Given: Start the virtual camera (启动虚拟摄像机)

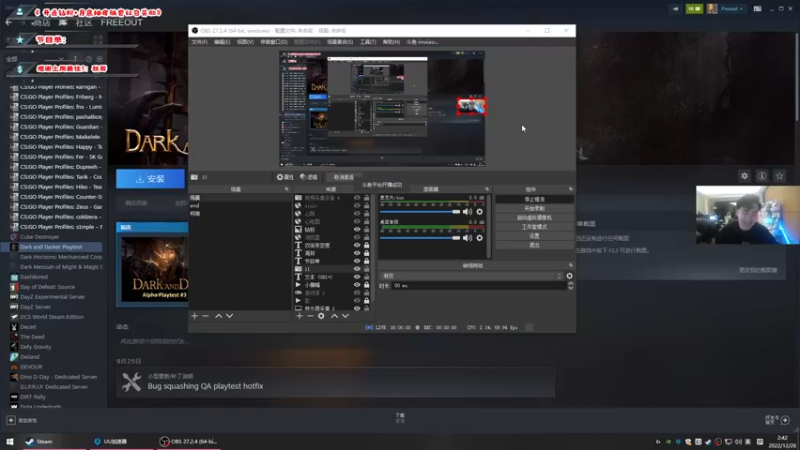Looking at the screenshot, I should [x=534, y=218].
